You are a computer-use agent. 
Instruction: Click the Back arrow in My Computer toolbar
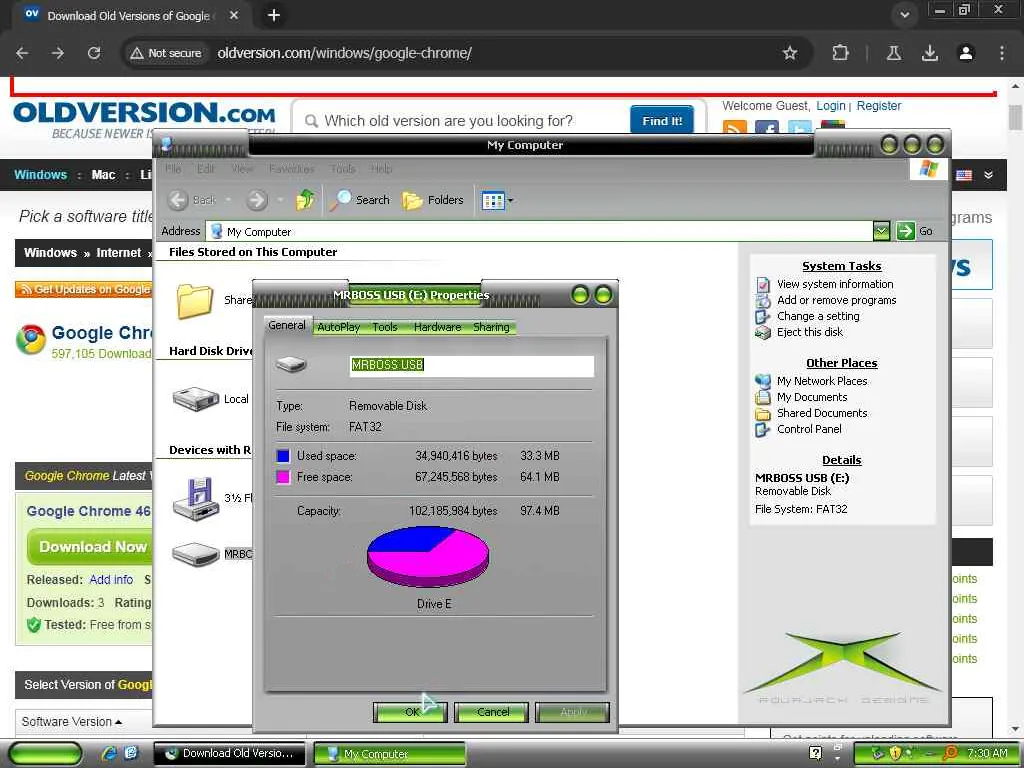point(178,200)
